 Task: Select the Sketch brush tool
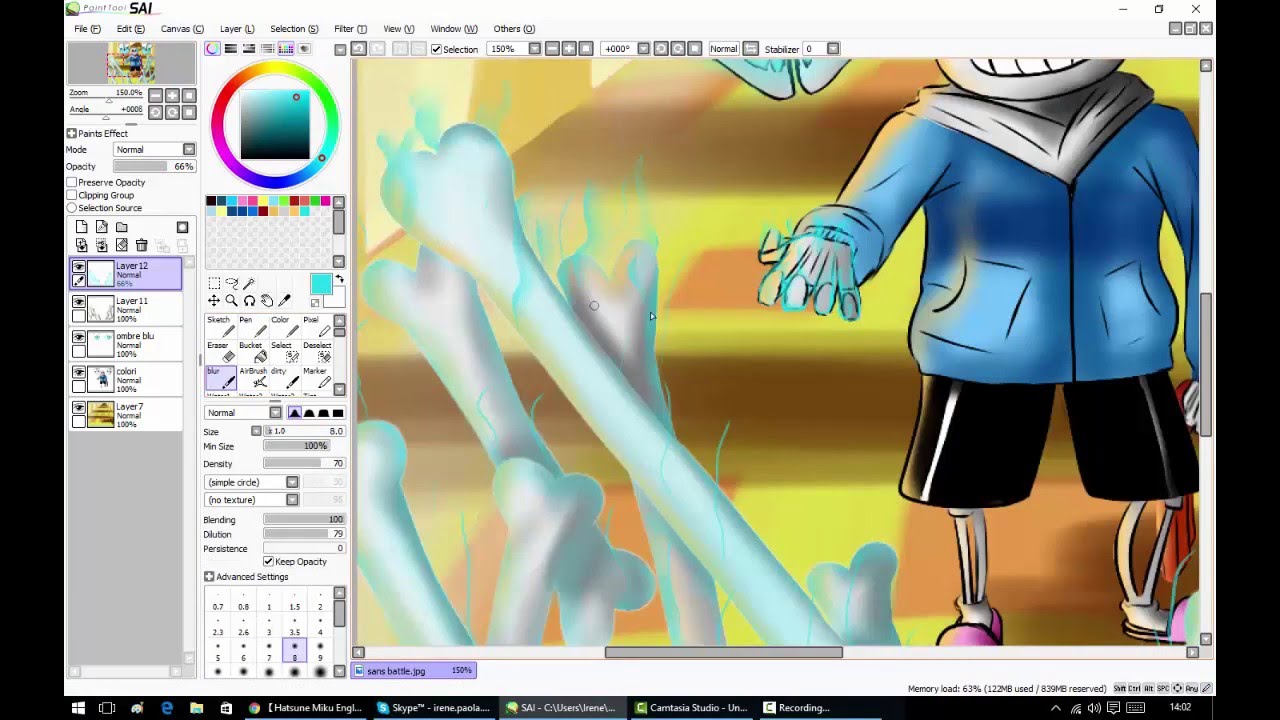coord(221,326)
